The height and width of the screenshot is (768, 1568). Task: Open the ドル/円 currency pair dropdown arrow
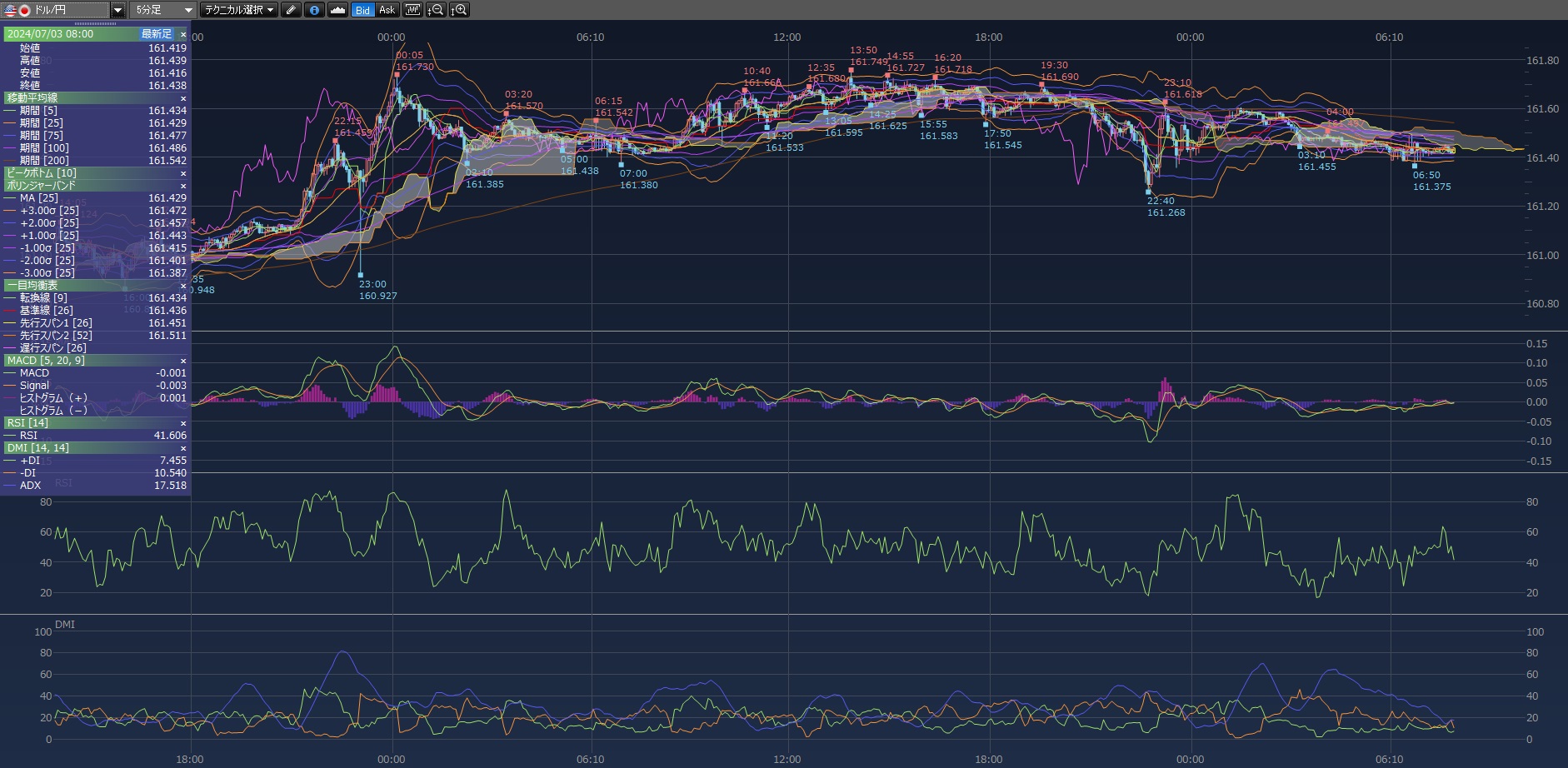(x=117, y=10)
